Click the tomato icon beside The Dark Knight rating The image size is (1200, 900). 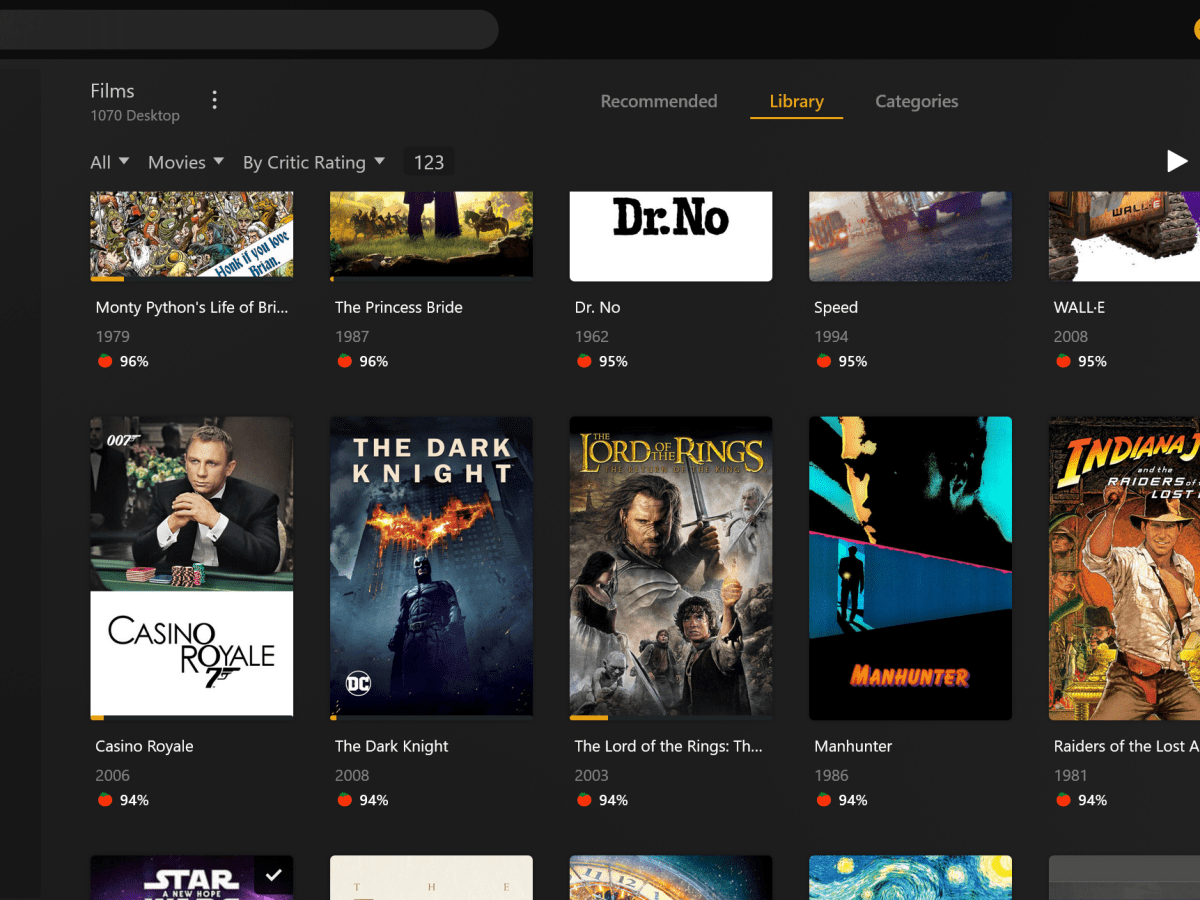(344, 799)
